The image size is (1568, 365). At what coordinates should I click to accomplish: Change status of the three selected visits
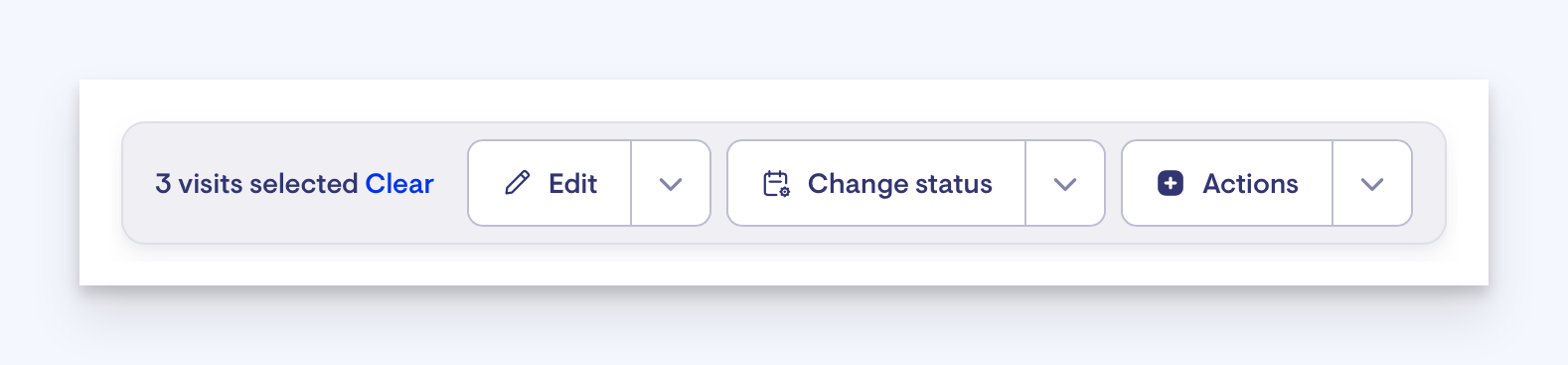point(876,183)
